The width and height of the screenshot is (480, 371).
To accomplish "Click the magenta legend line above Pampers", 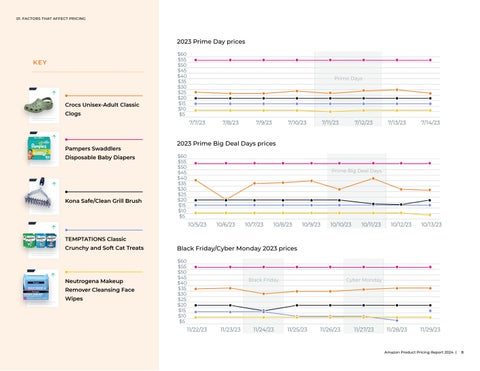I will click(x=104, y=139).
